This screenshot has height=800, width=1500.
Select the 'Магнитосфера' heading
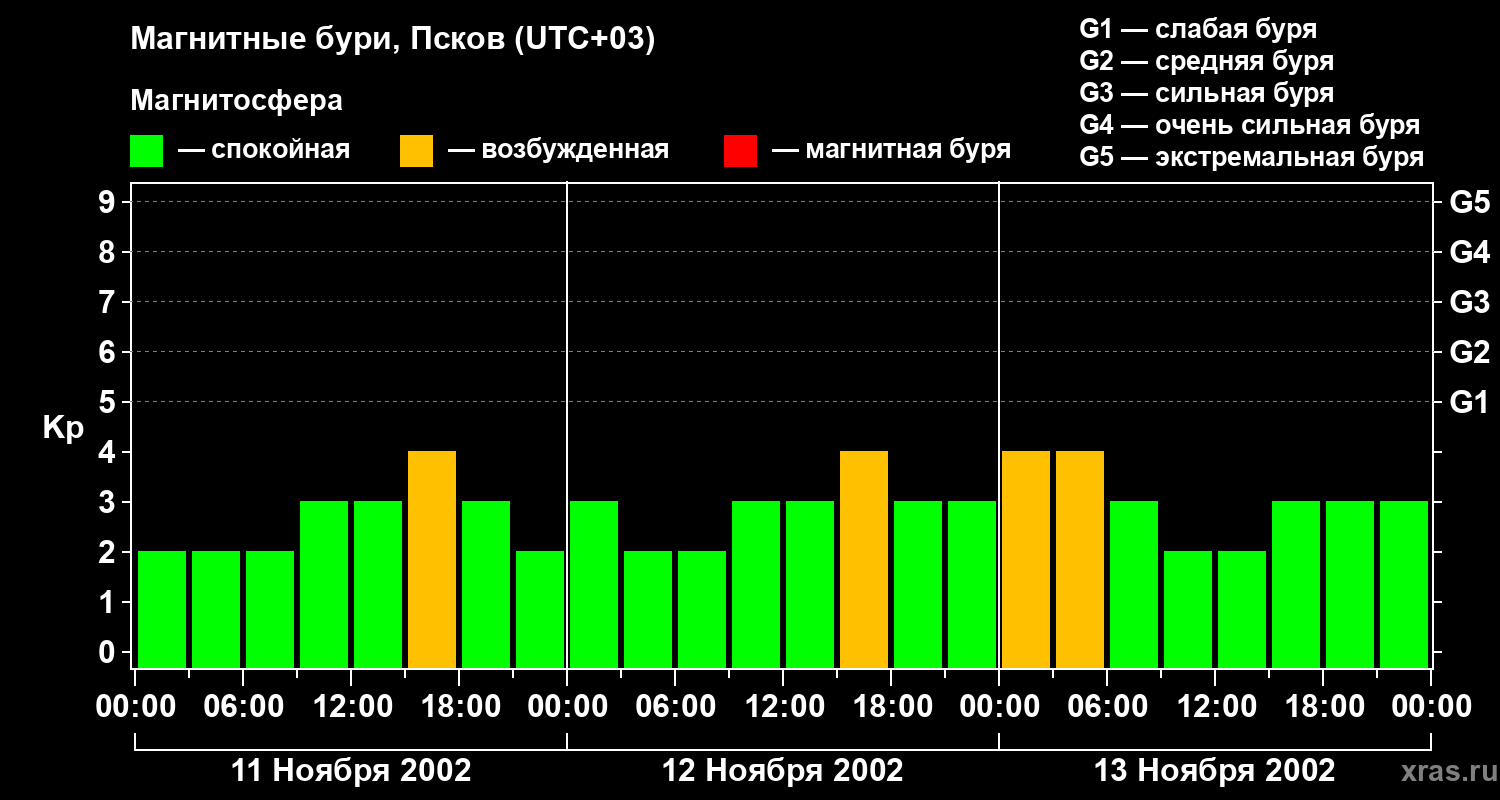pos(237,101)
